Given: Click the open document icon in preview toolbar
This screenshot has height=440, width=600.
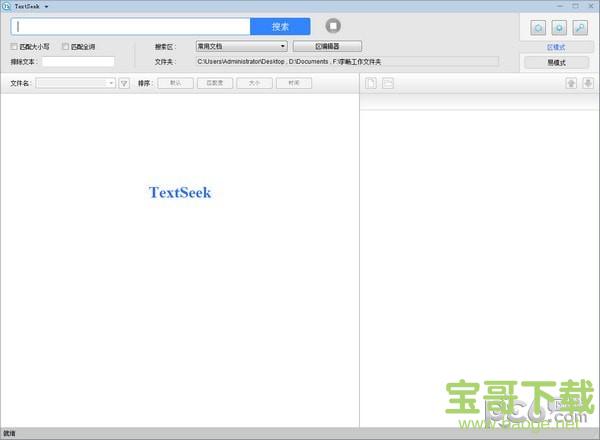Looking at the screenshot, I should coord(371,83).
